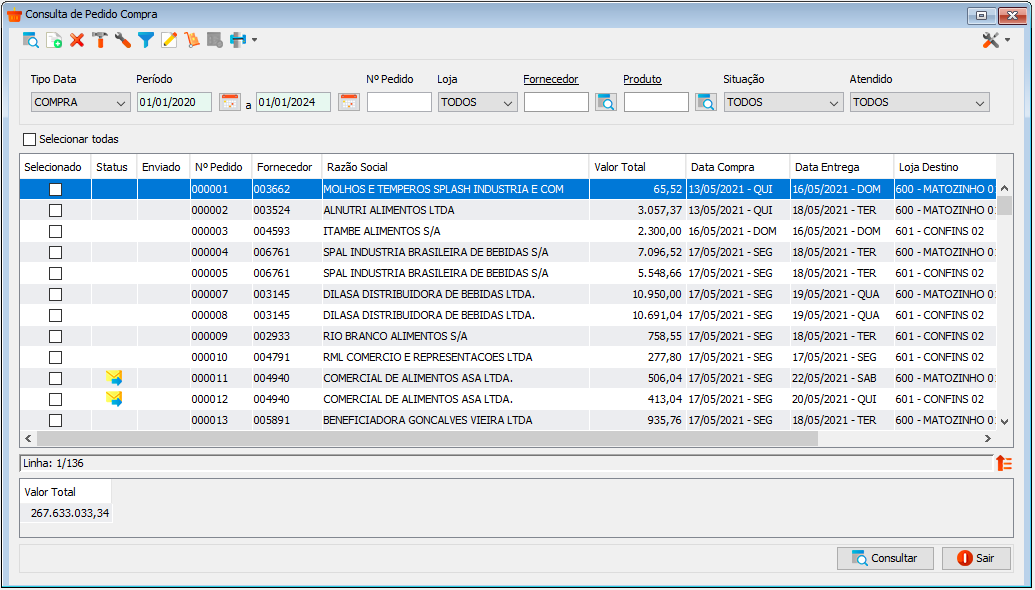Screen dimensions: 1035x590
Task: Click the red sort arrow icon beside Linha
Action: [1004, 463]
